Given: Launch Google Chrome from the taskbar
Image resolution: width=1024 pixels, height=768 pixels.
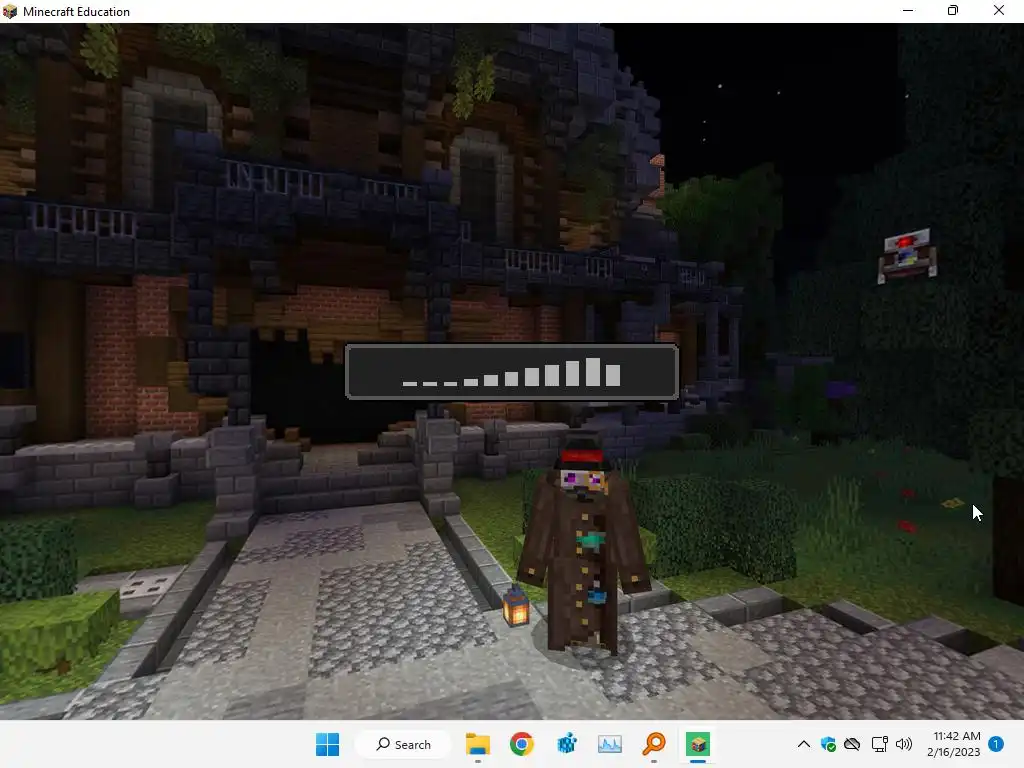Looking at the screenshot, I should coord(522,744).
